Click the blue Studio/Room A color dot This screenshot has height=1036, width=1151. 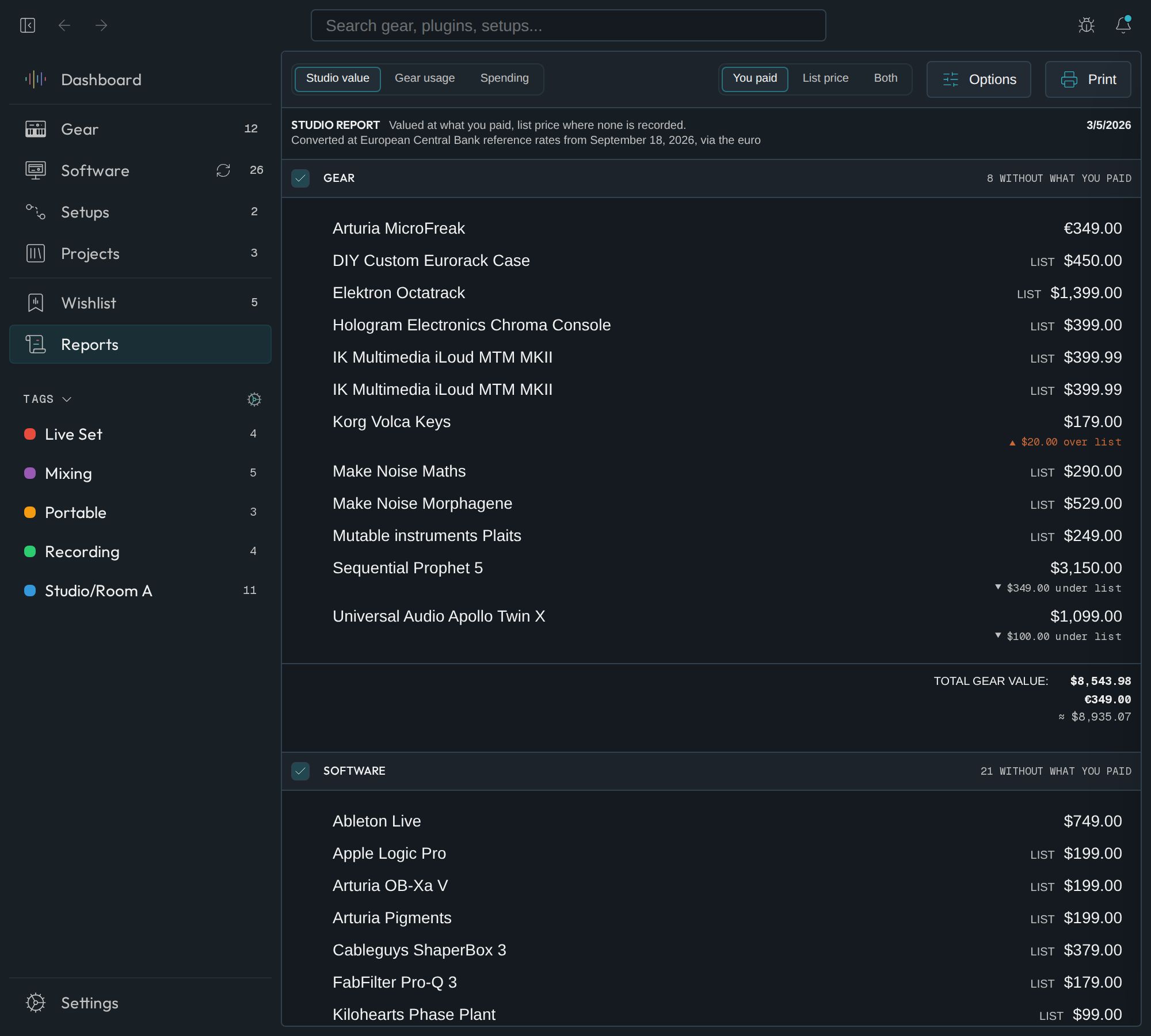coord(30,591)
